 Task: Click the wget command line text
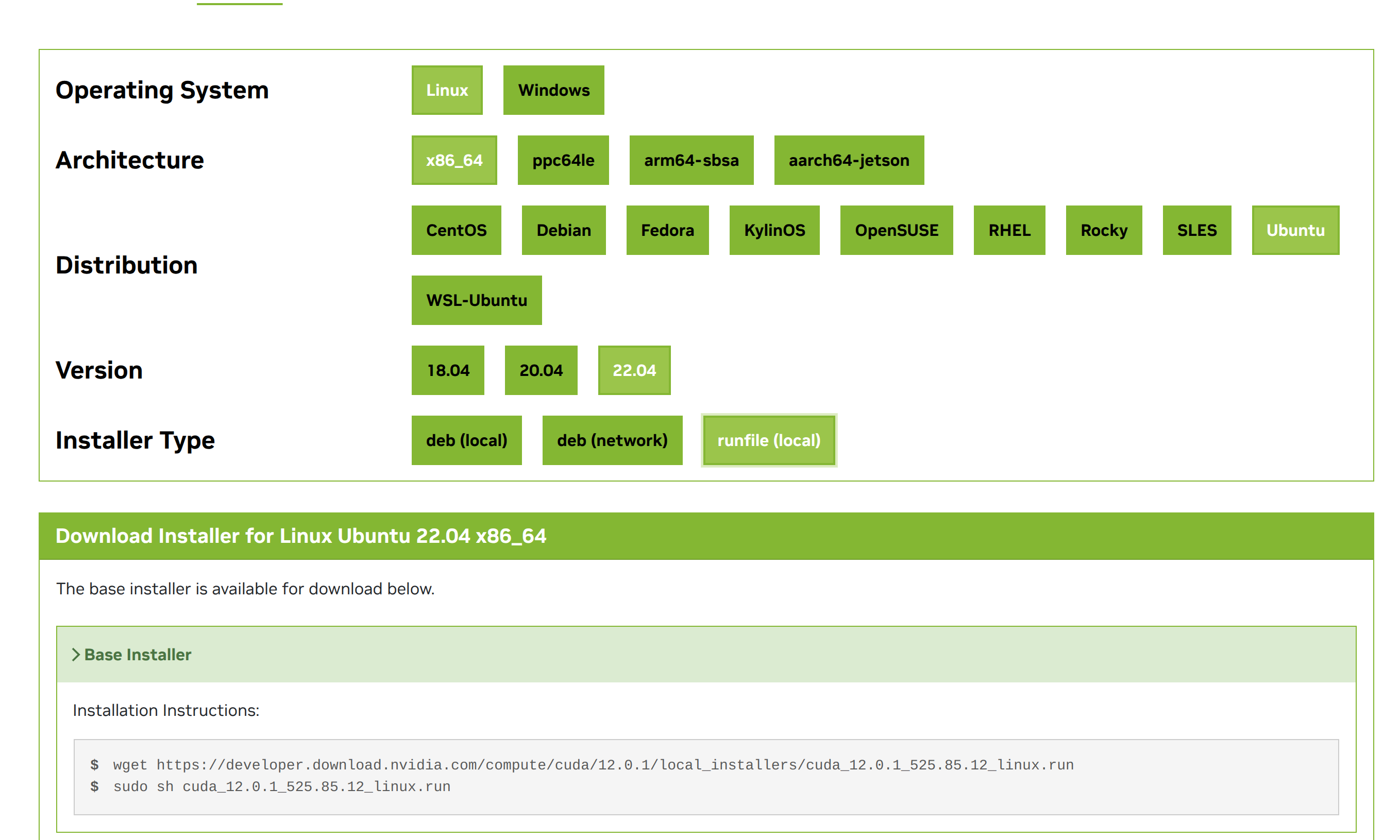[593, 765]
